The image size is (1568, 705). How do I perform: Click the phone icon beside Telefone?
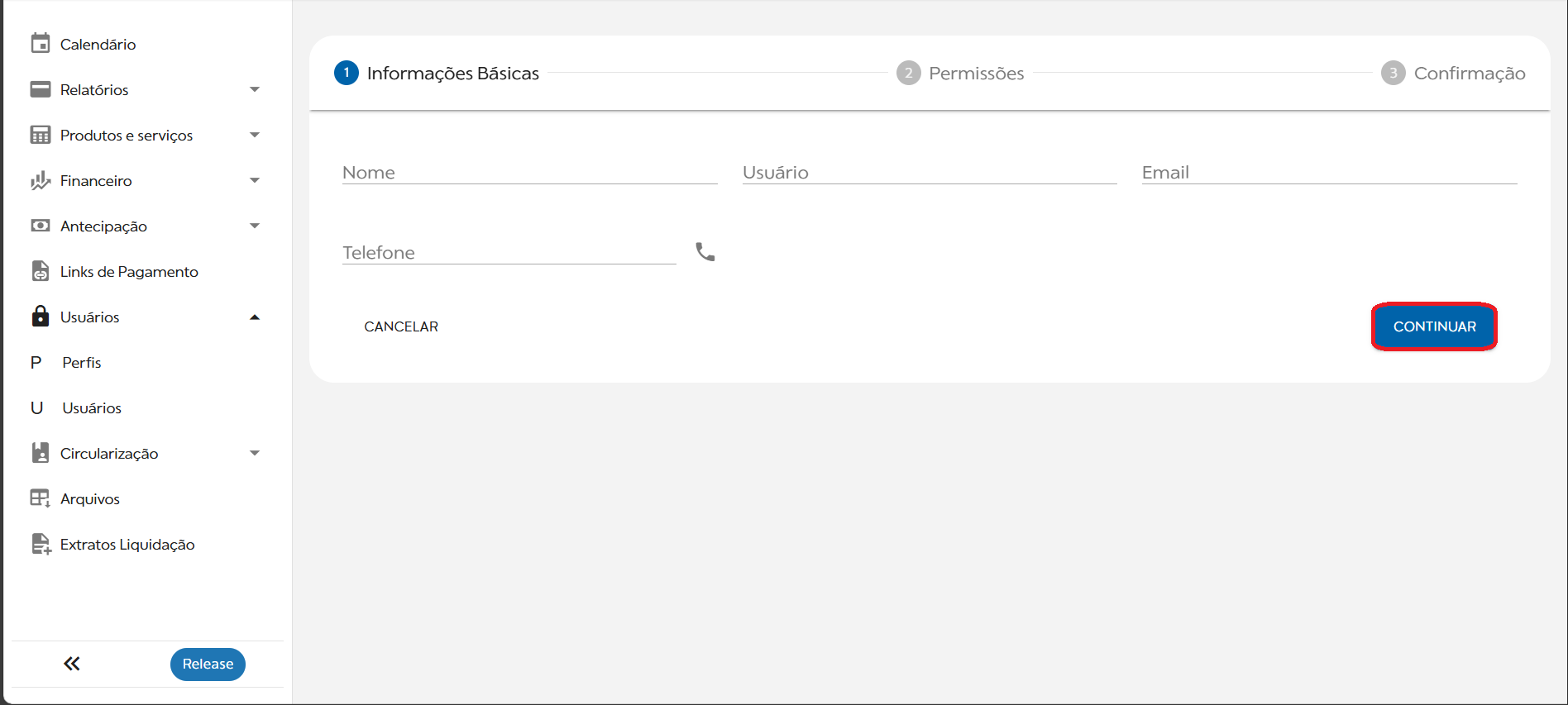(705, 252)
